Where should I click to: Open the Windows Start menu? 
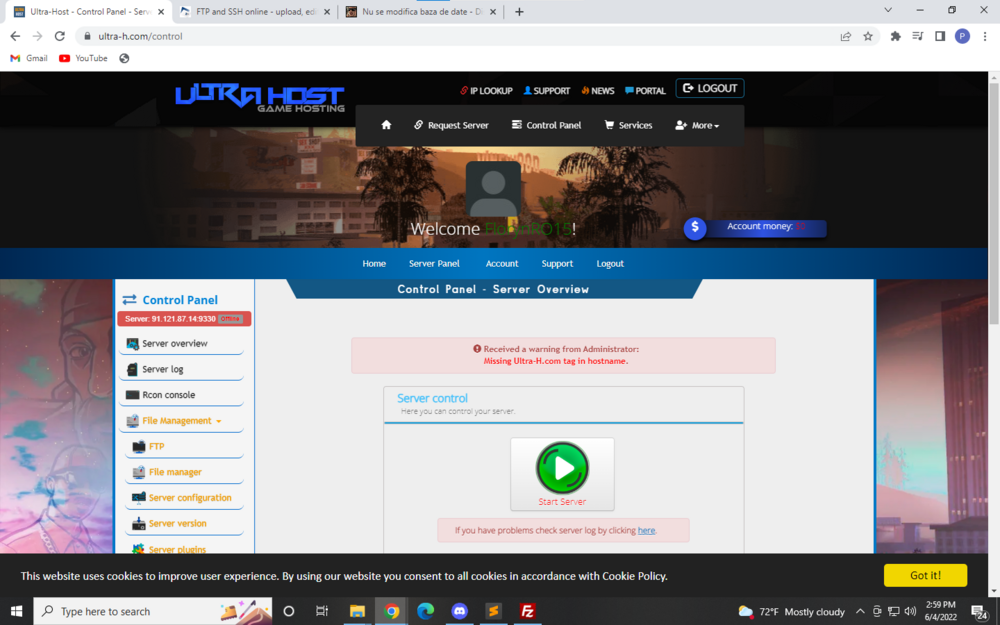(16, 611)
